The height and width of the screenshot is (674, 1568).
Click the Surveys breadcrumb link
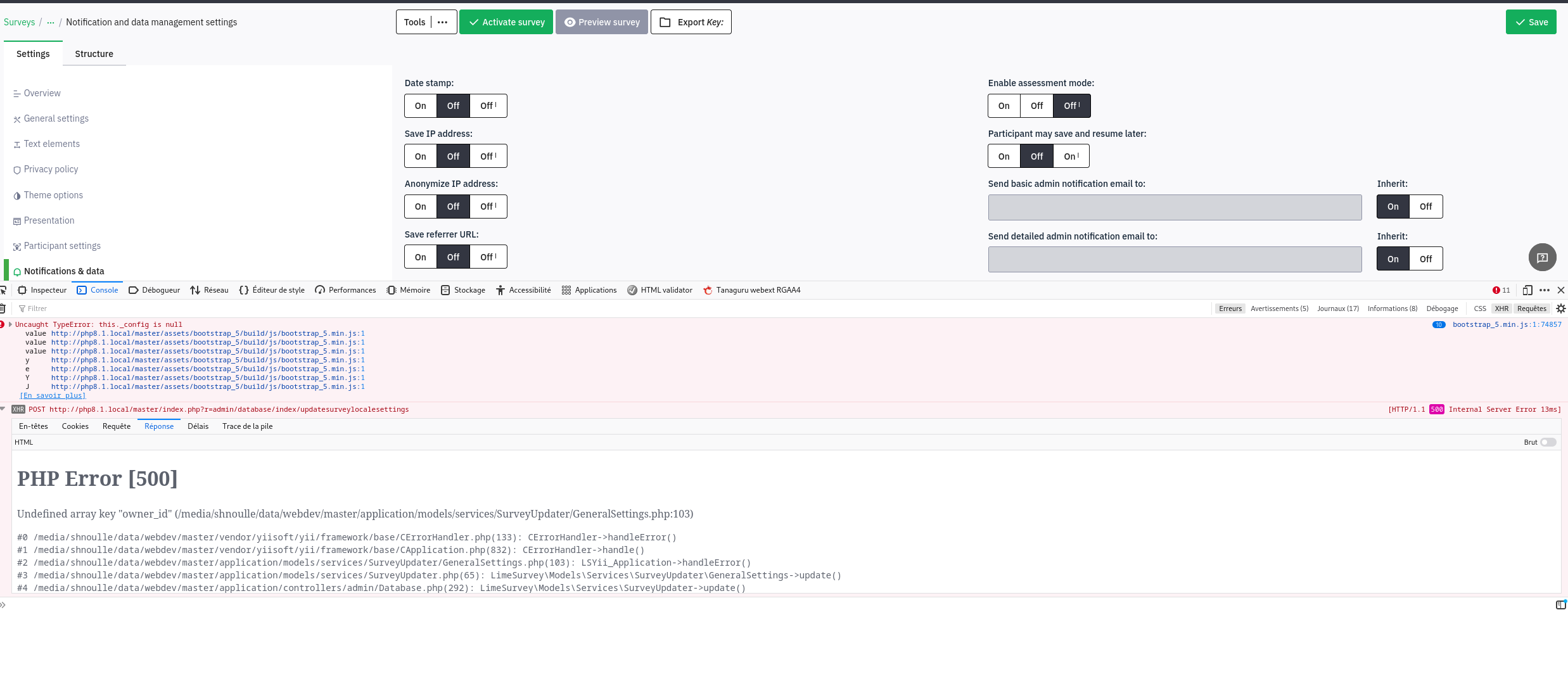point(20,22)
